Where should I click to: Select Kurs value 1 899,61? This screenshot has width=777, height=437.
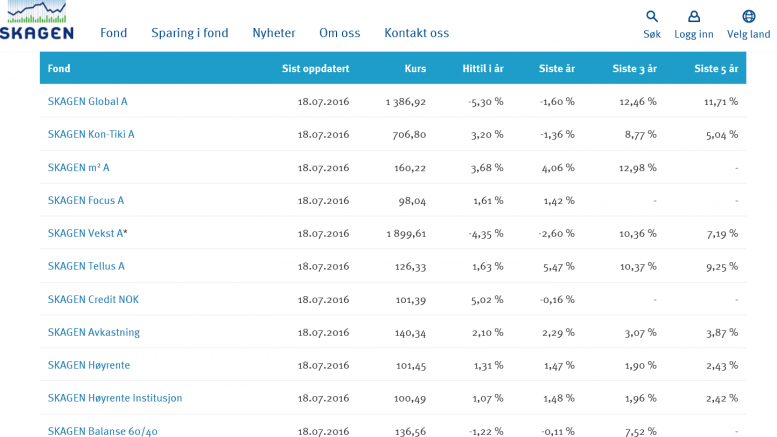tap(406, 233)
